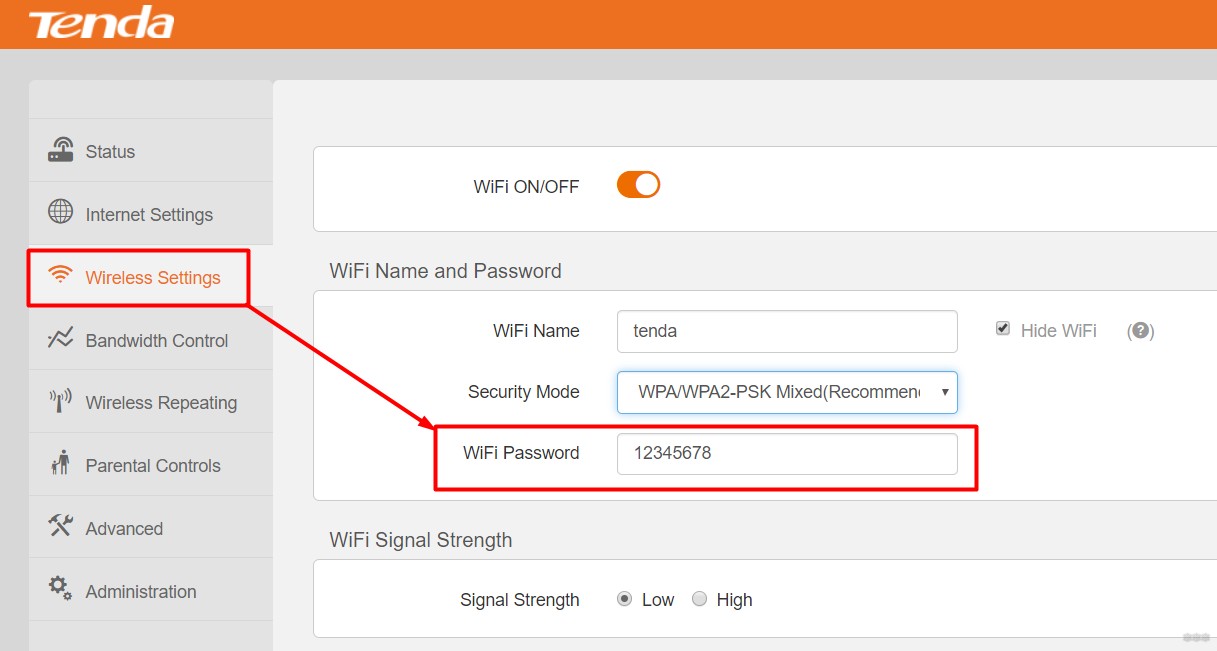Viewport: 1217px width, 651px height.
Task: Click the WiFi Name input field
Action: [787, 331]
